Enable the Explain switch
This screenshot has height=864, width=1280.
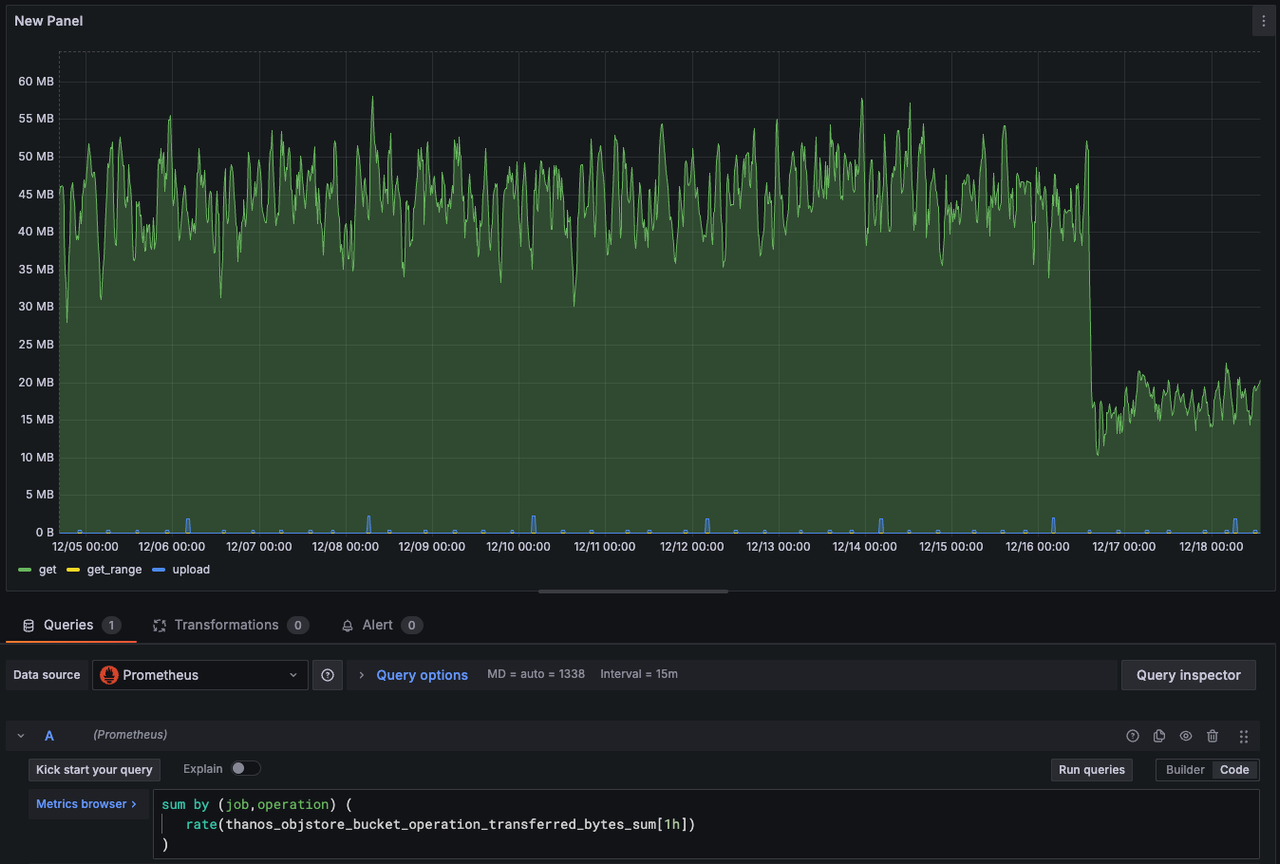tap(245, 769)
